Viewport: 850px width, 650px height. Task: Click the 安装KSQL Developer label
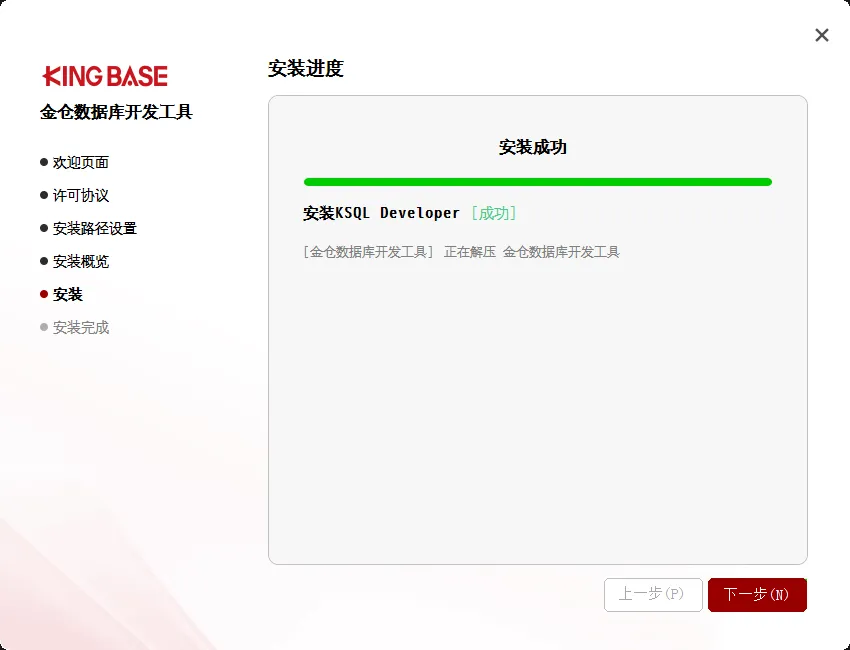pyautogui.click(x=380, y=213)
